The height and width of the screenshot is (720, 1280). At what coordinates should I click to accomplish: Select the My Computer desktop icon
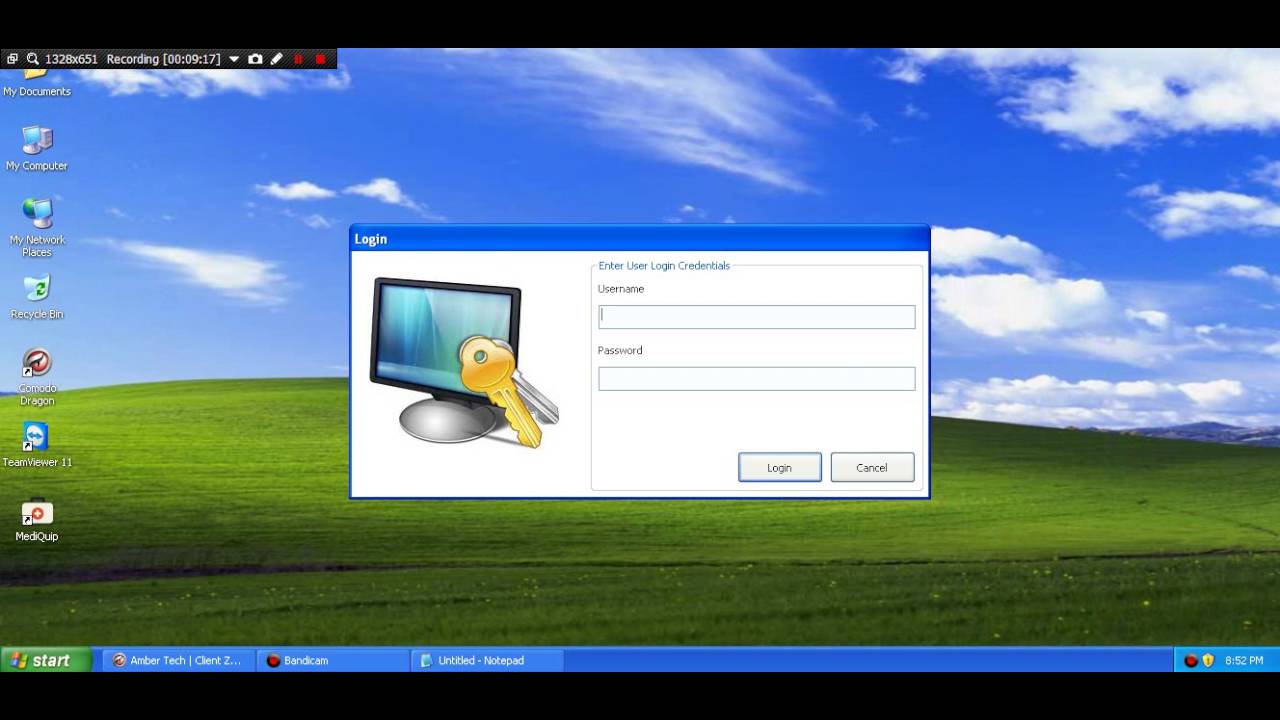coord(37,149)
